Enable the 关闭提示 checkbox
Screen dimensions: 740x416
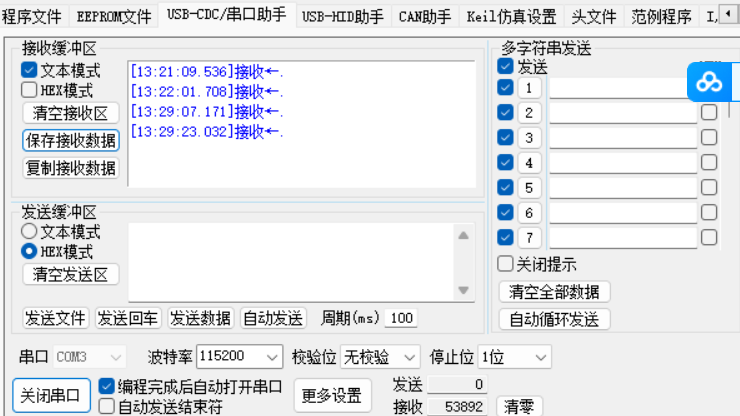pos(505,264)
